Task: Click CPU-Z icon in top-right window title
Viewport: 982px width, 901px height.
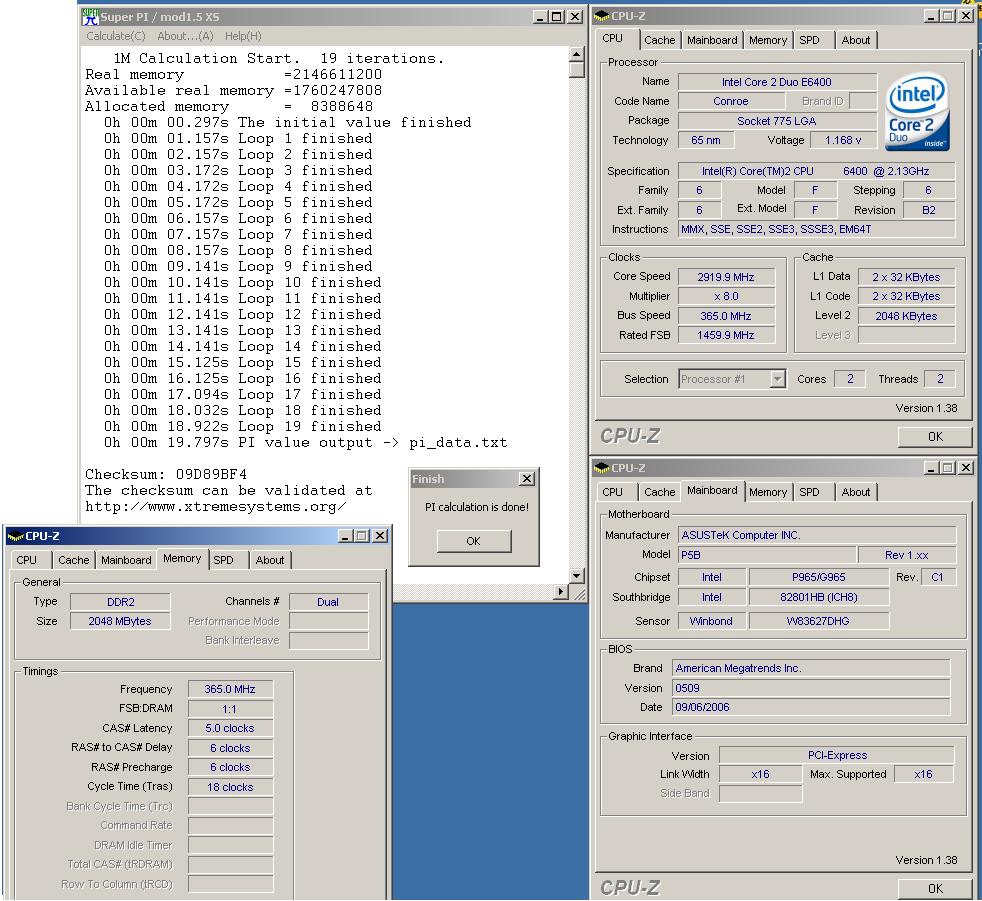Action: pos(602,16)
